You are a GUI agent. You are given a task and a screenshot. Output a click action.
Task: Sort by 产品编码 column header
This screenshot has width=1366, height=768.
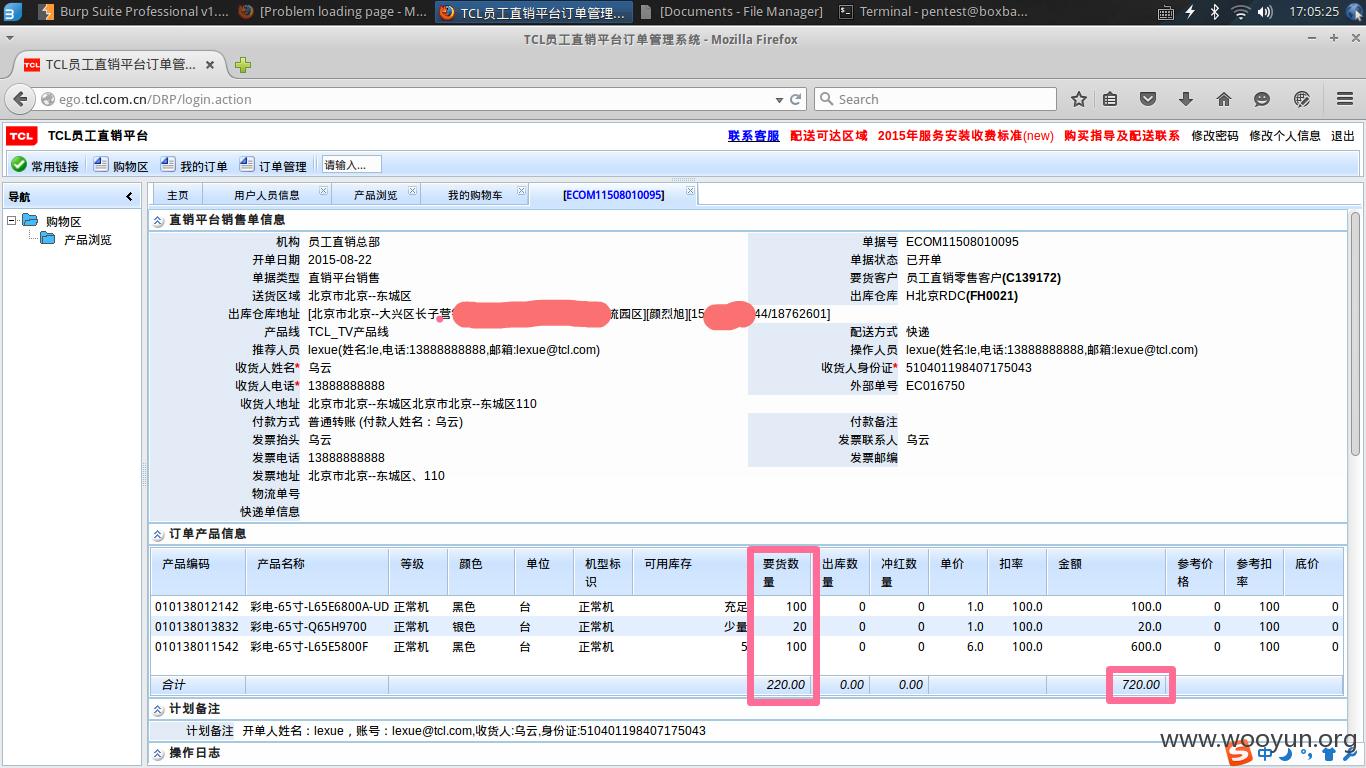pos(198,573)
